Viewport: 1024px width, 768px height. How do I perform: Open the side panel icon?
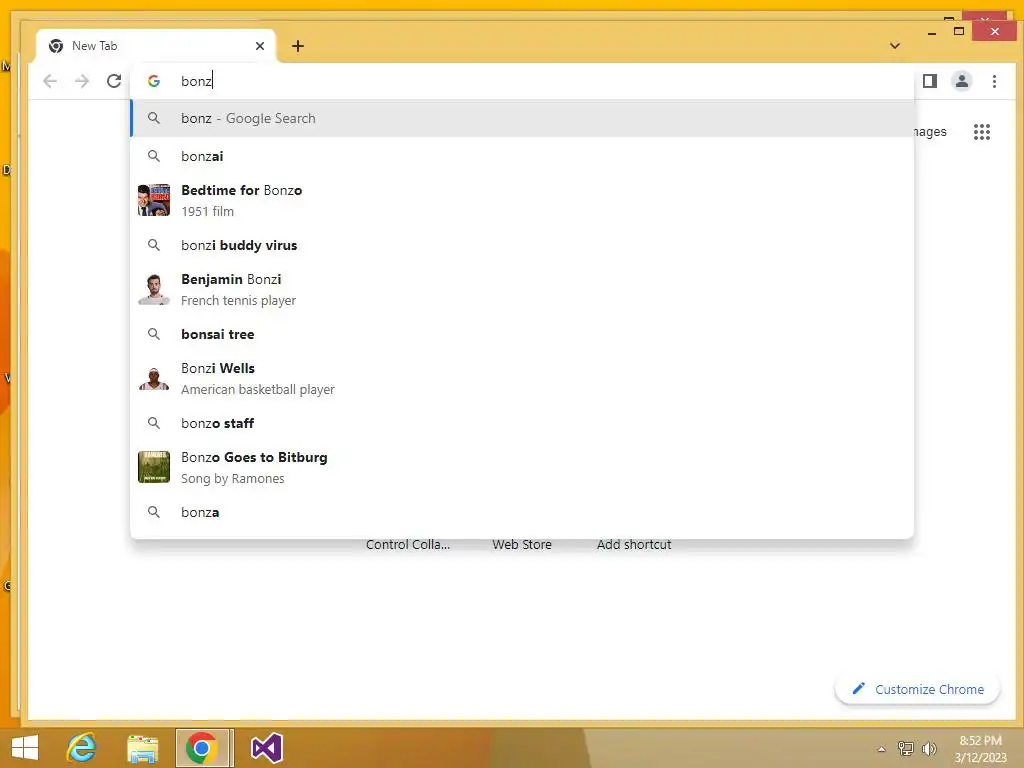tap(930, 81)
